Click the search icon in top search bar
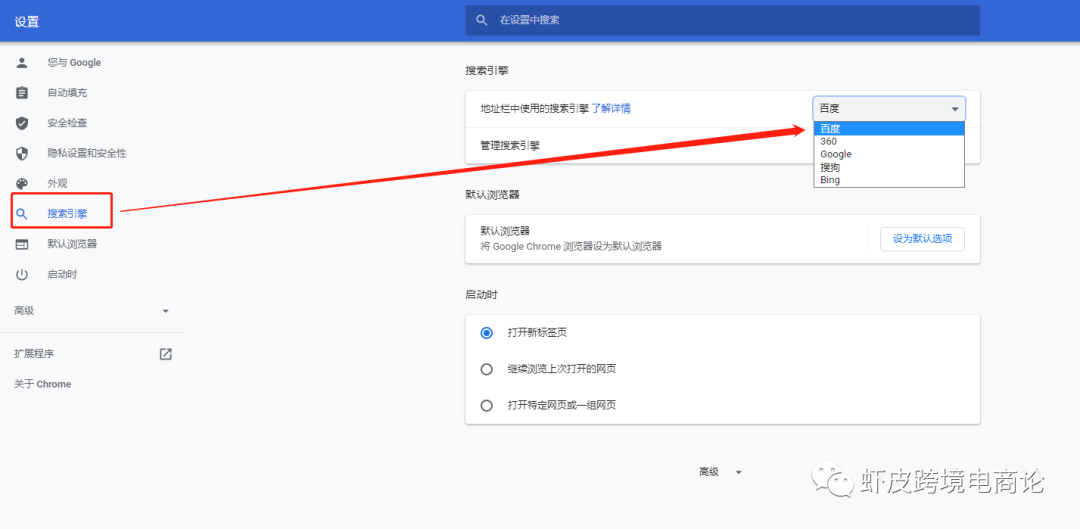Image resolution: width=1080 pixels, height=529 pixels. point(482,20)
